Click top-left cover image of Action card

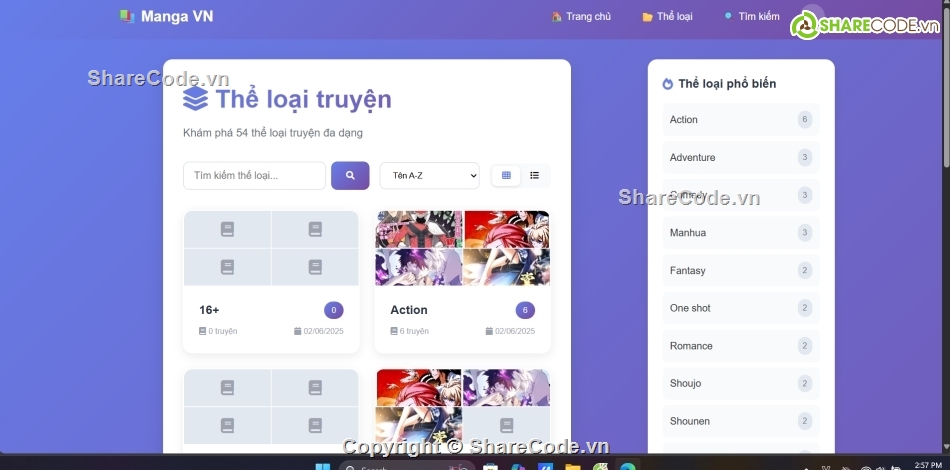pos(419,230)
